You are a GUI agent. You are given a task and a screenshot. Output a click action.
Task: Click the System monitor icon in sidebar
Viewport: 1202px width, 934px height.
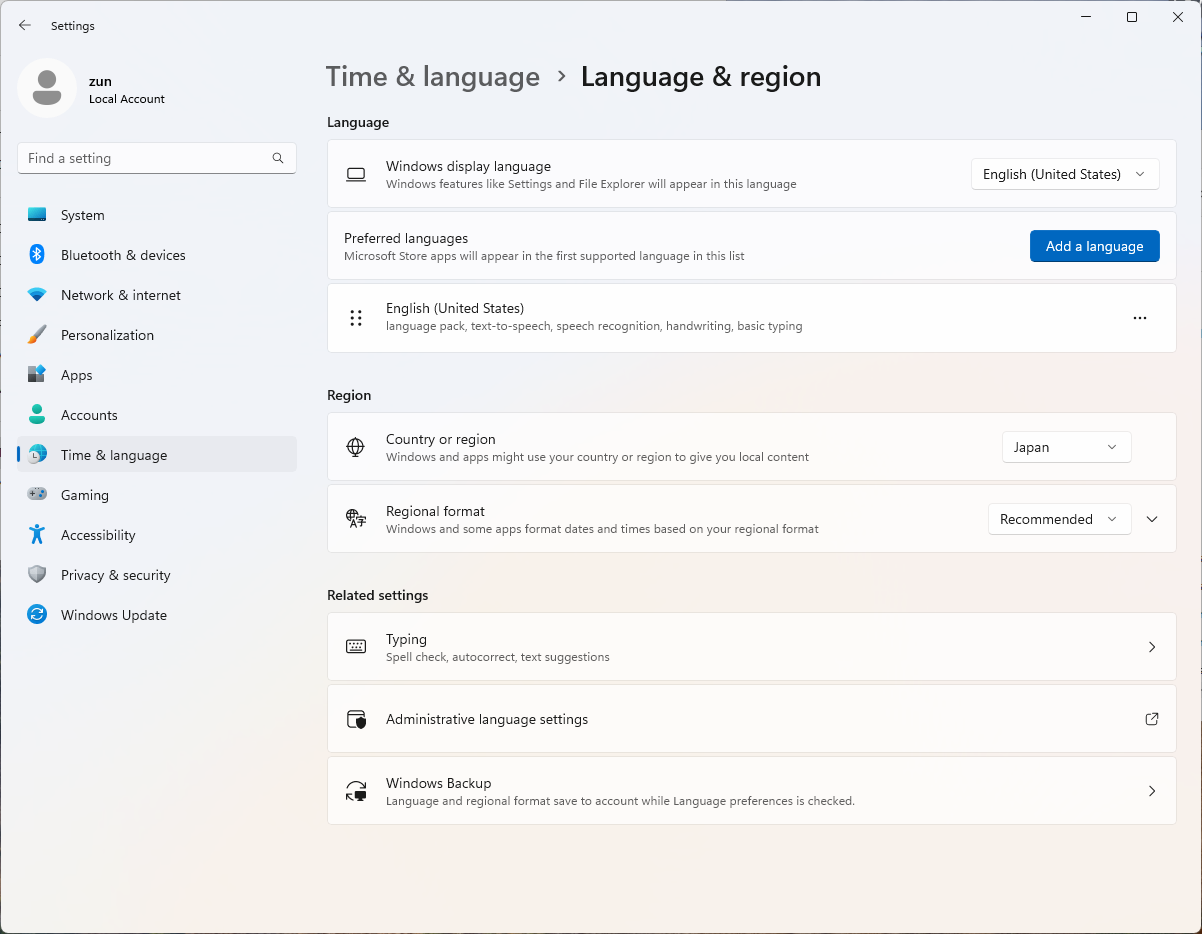click(x=37, y=215)
